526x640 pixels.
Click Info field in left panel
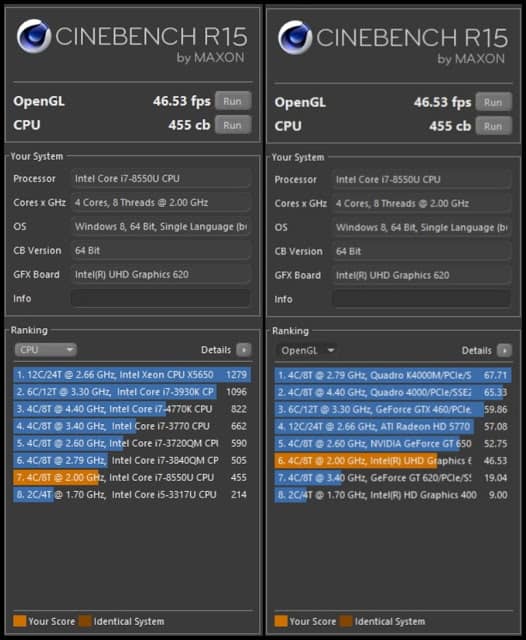click(160, 298)
